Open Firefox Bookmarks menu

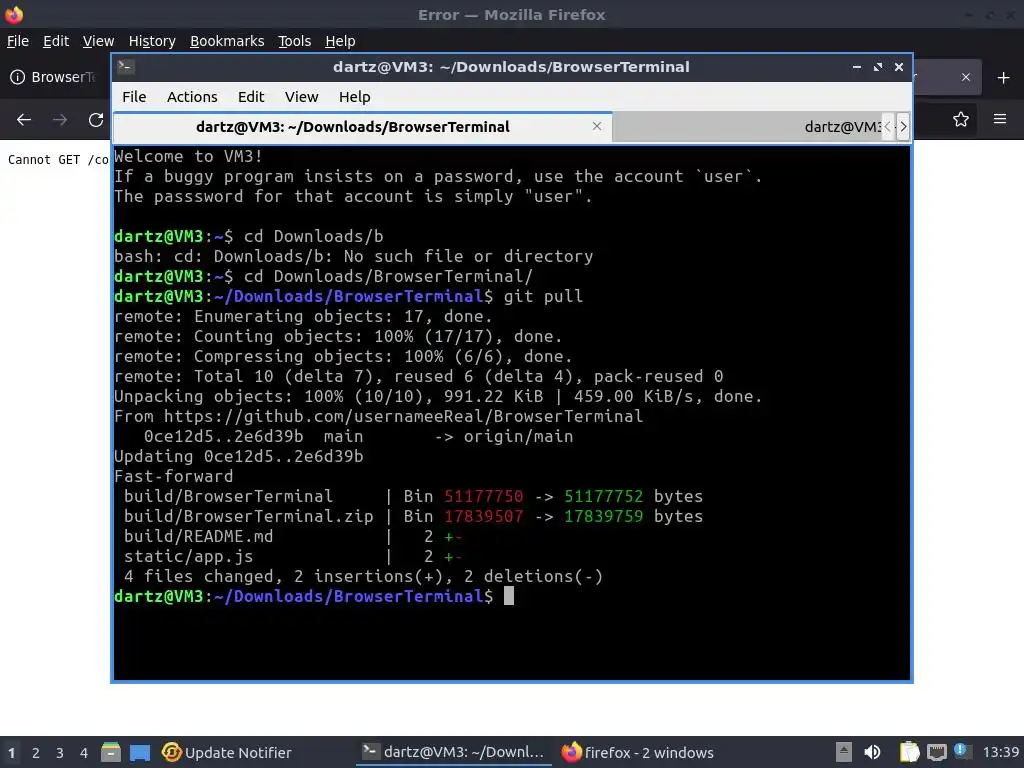[227, 41]
